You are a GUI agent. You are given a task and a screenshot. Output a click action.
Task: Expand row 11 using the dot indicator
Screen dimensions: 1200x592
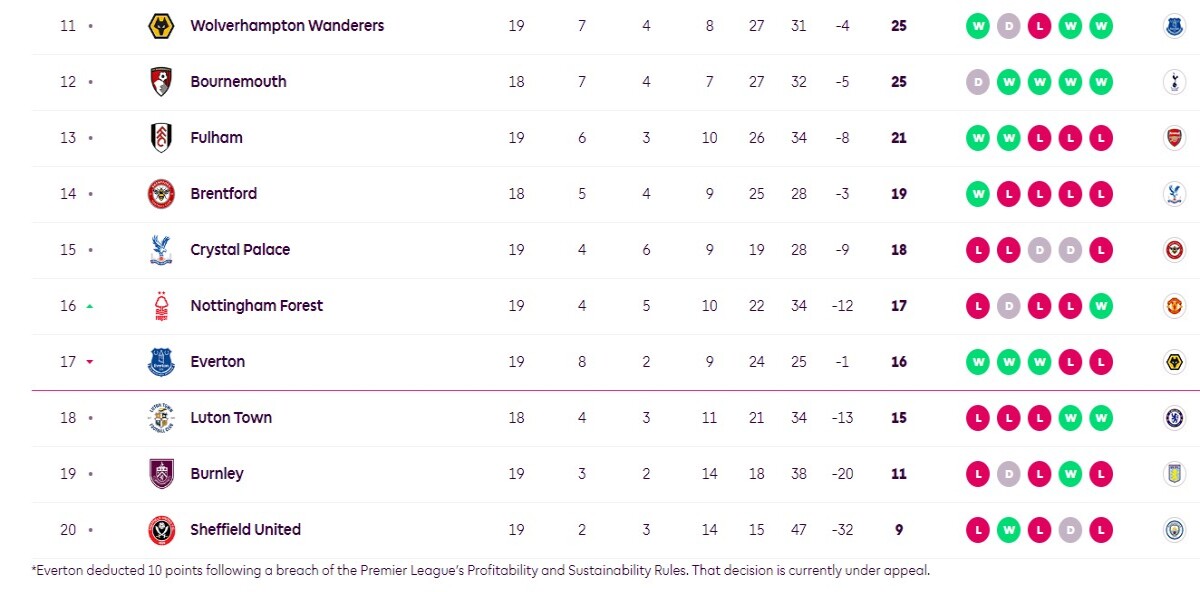coord(90,26)
